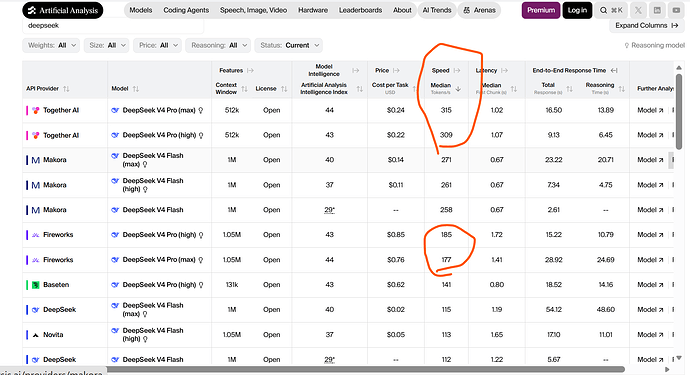
Task: Sort by API Provider column arrows
Action: pyautogui.click(x=66, y=88)
